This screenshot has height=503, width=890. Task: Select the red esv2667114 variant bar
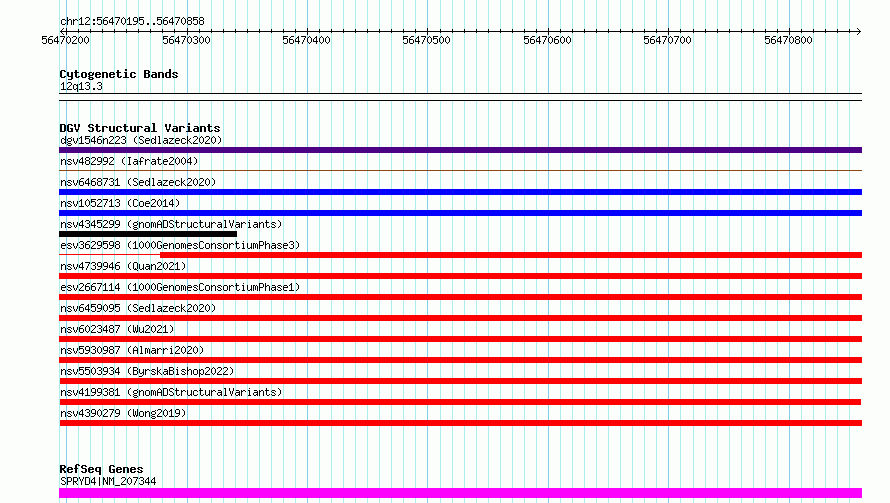pyautogui.click(x=460, y=297)
